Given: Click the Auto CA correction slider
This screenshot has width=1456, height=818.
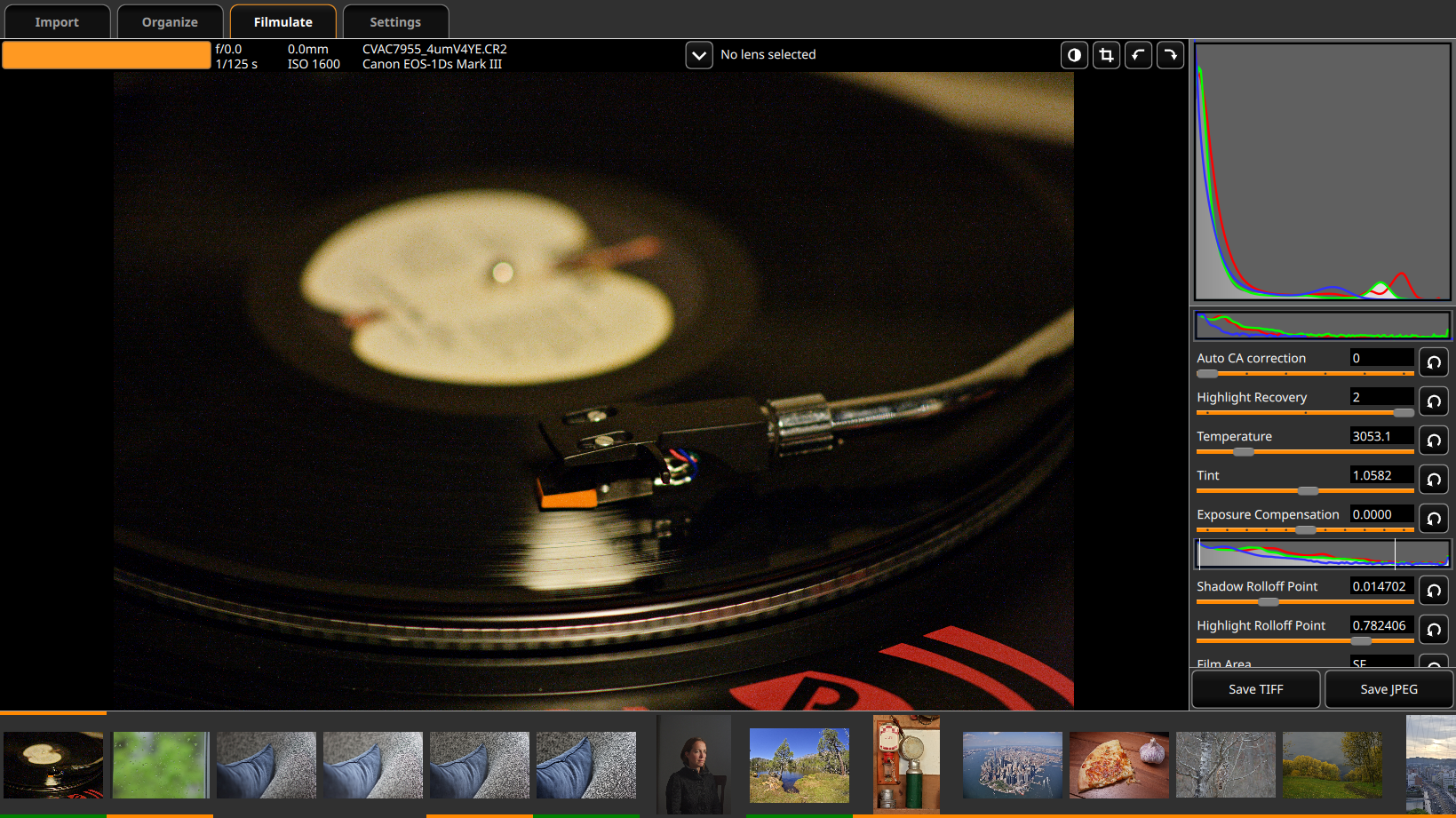Looking at the screenshot, I should pyautogui.click(x=1305, y=374).
